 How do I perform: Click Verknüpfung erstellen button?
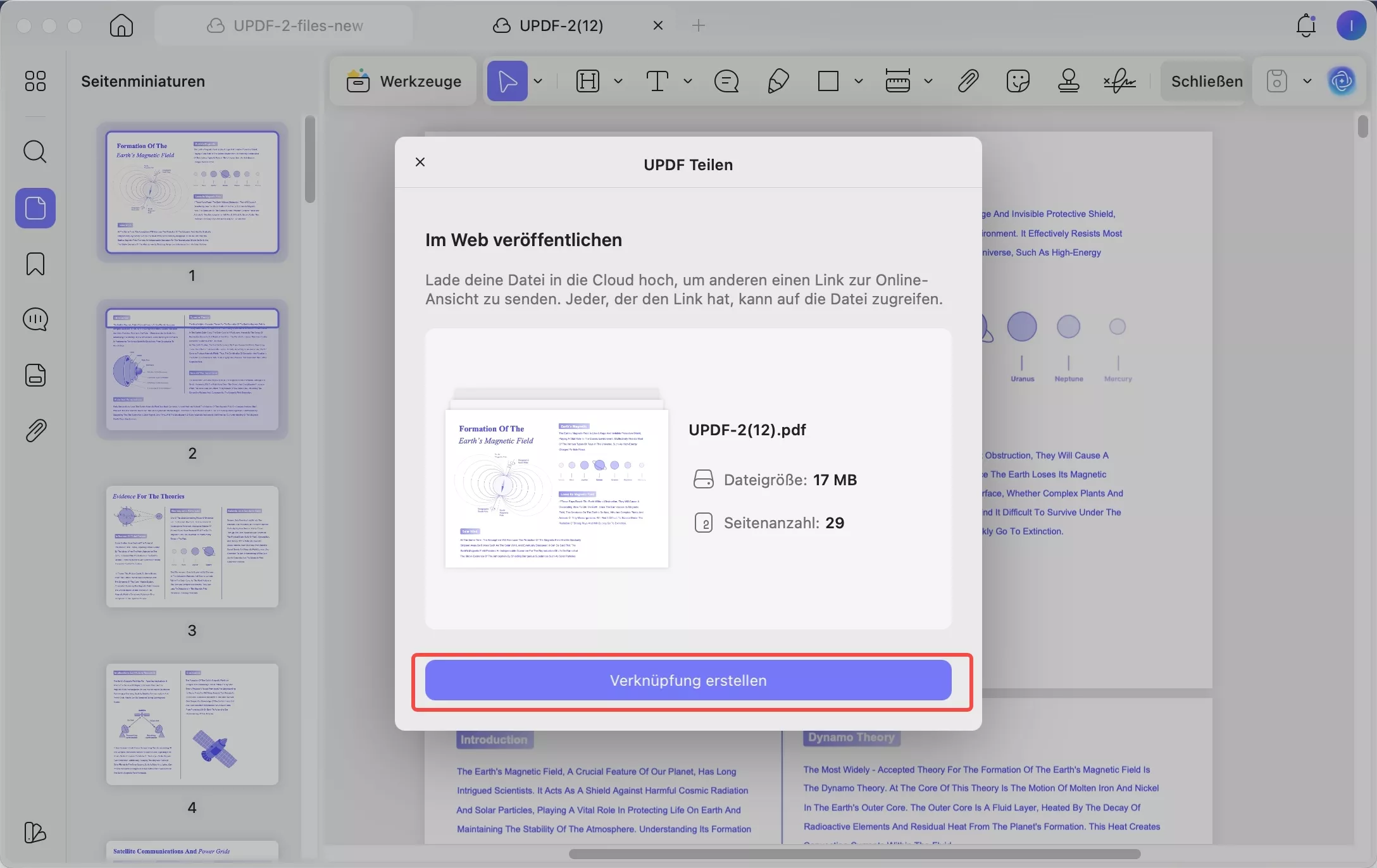click(688, 680)
